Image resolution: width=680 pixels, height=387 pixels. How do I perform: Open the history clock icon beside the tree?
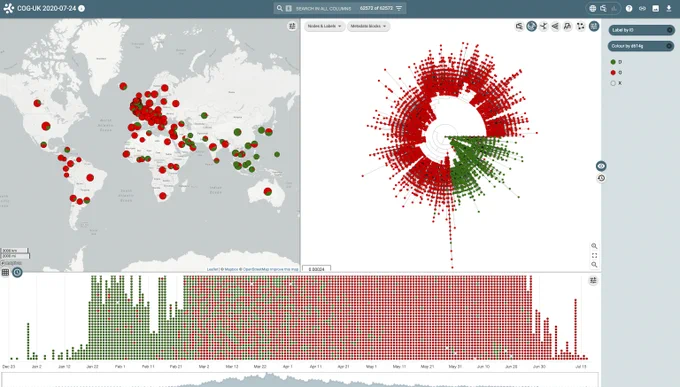click(x=601, y=178)
